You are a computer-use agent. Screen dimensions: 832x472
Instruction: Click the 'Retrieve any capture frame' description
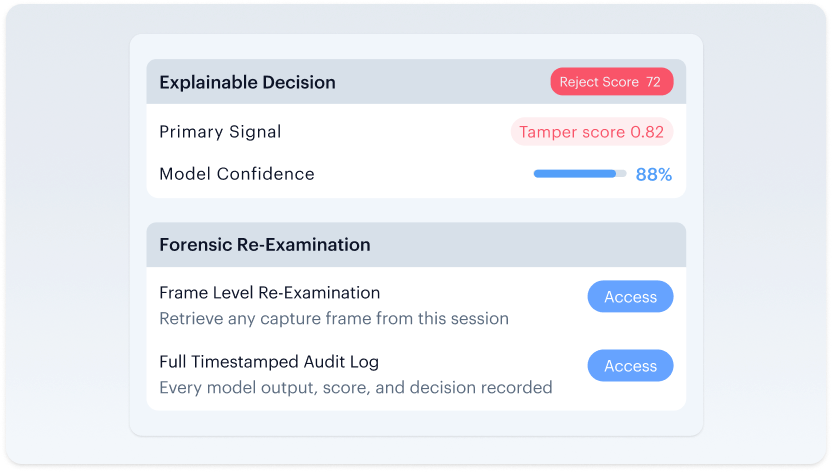pos(334,318)
